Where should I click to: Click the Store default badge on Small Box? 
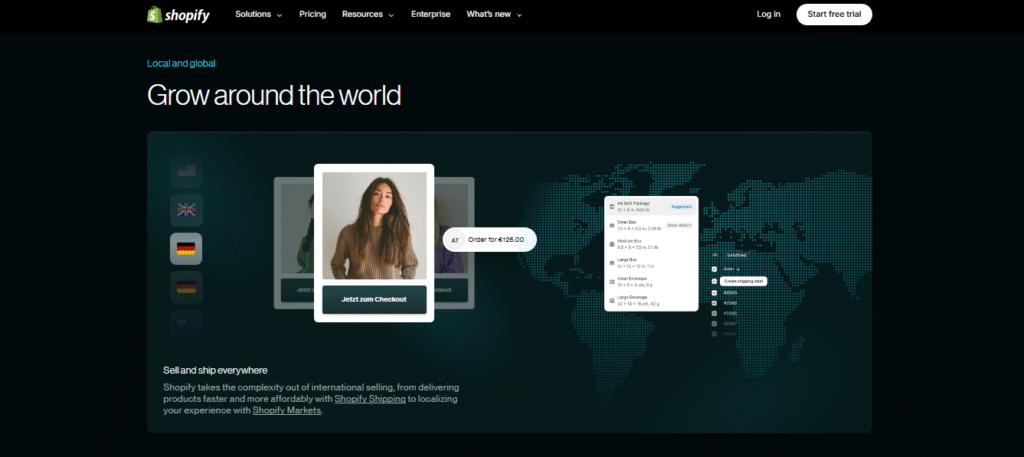[679, 225]
